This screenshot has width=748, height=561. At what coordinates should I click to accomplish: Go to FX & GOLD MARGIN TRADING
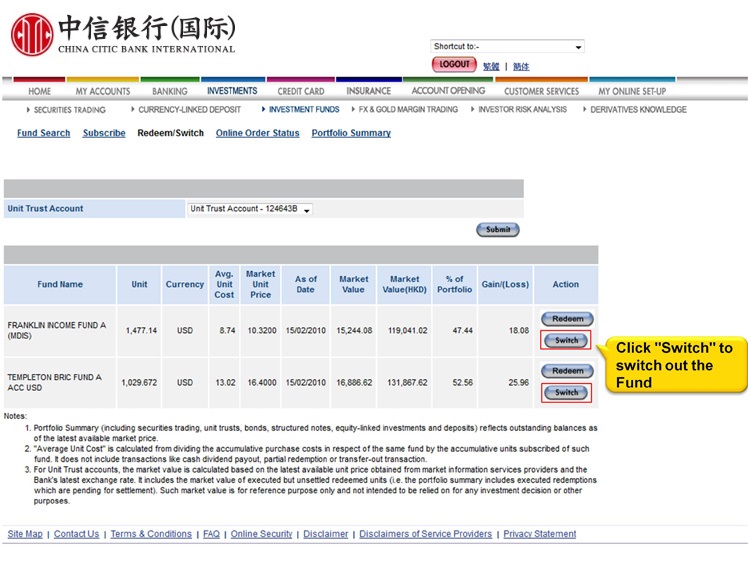click(408, 109)
